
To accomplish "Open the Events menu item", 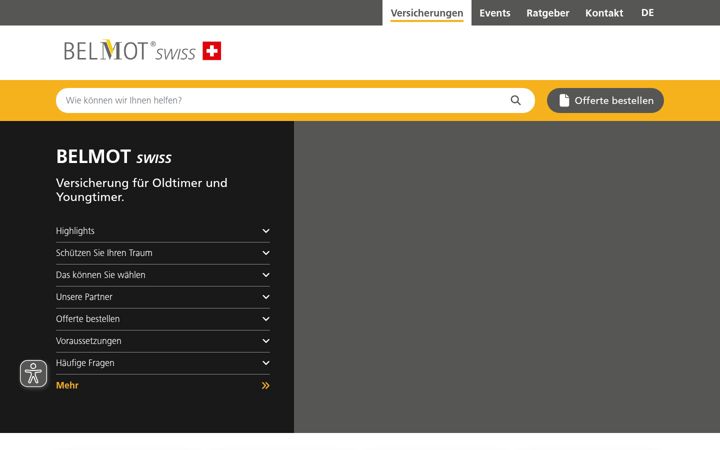I will [495, 13].
